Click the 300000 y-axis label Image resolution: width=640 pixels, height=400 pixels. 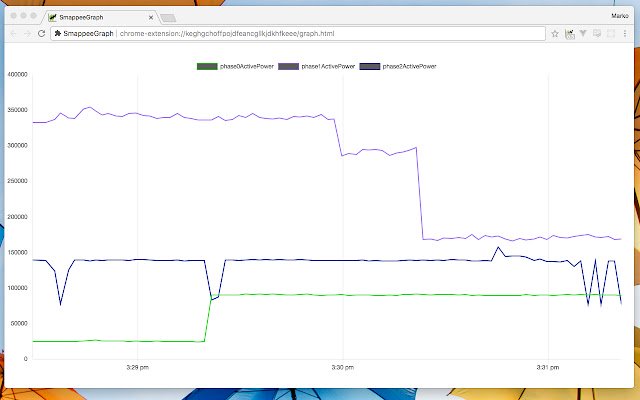pos(18,145)
